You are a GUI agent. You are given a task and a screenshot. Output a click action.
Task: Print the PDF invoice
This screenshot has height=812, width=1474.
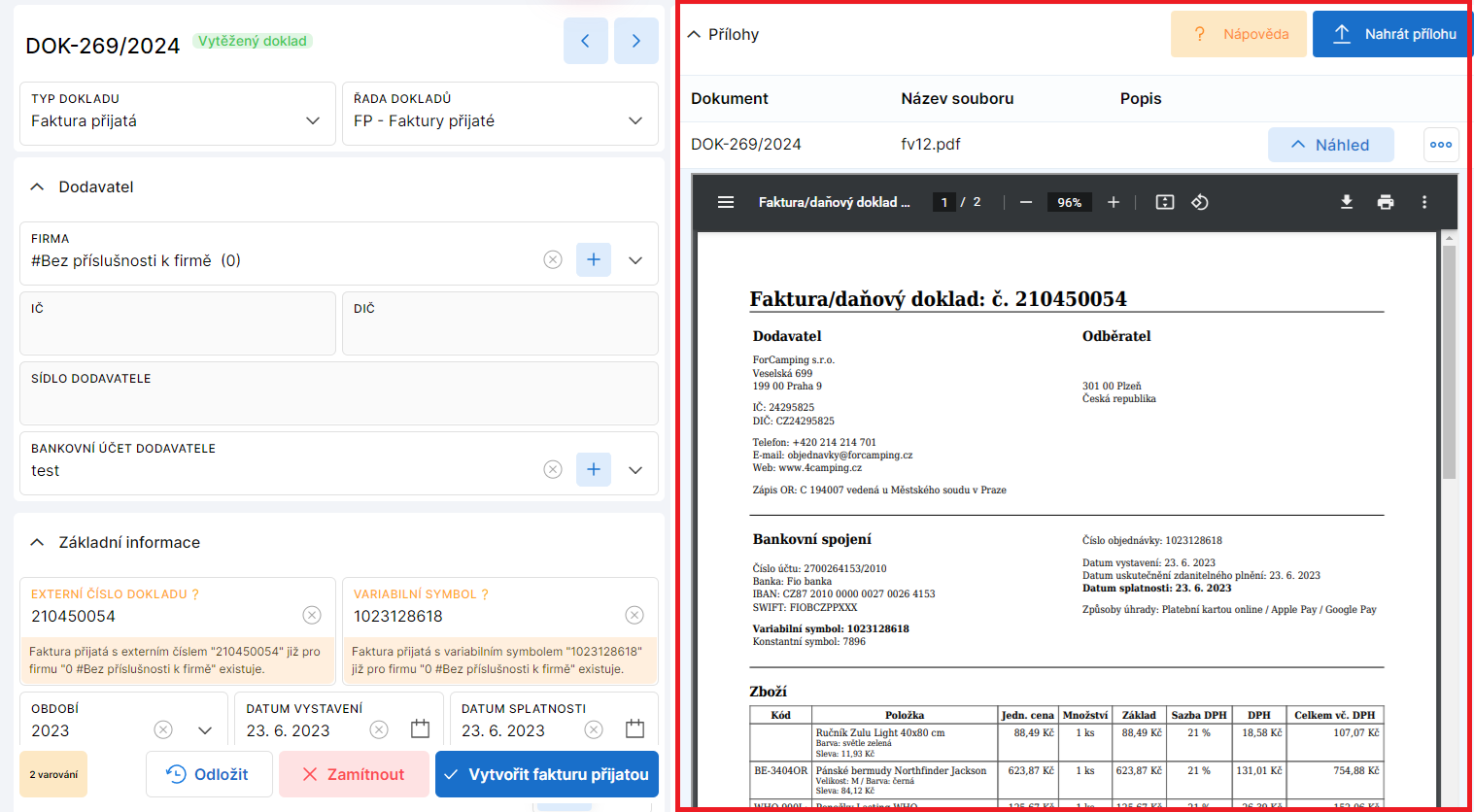coord(1386,202)
